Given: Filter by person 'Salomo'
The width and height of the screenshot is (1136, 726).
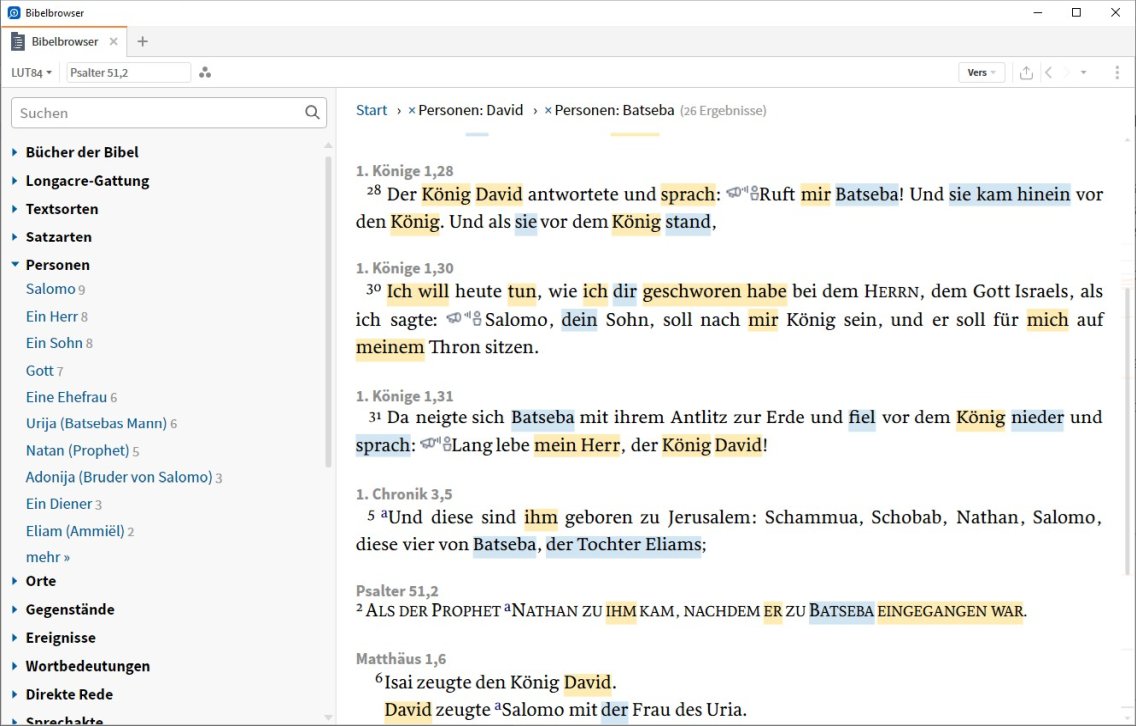Looking at the screenshot, I should [50, 289].
